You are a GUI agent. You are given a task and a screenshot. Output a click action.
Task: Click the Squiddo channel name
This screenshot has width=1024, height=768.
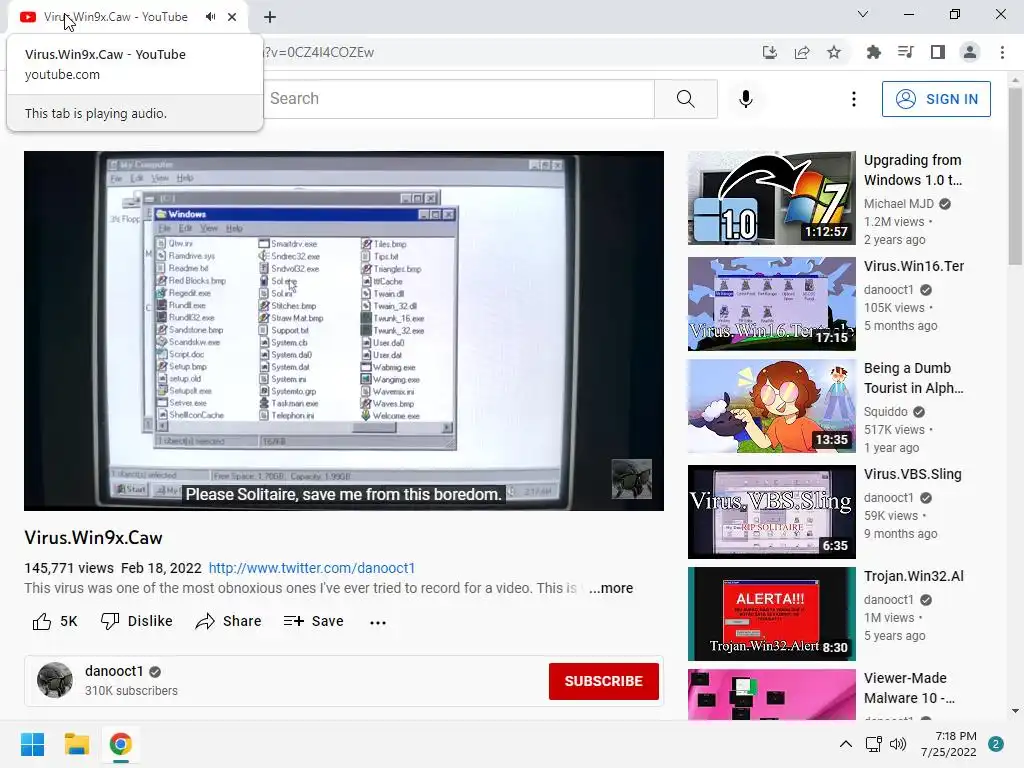(x=886, y=411)
